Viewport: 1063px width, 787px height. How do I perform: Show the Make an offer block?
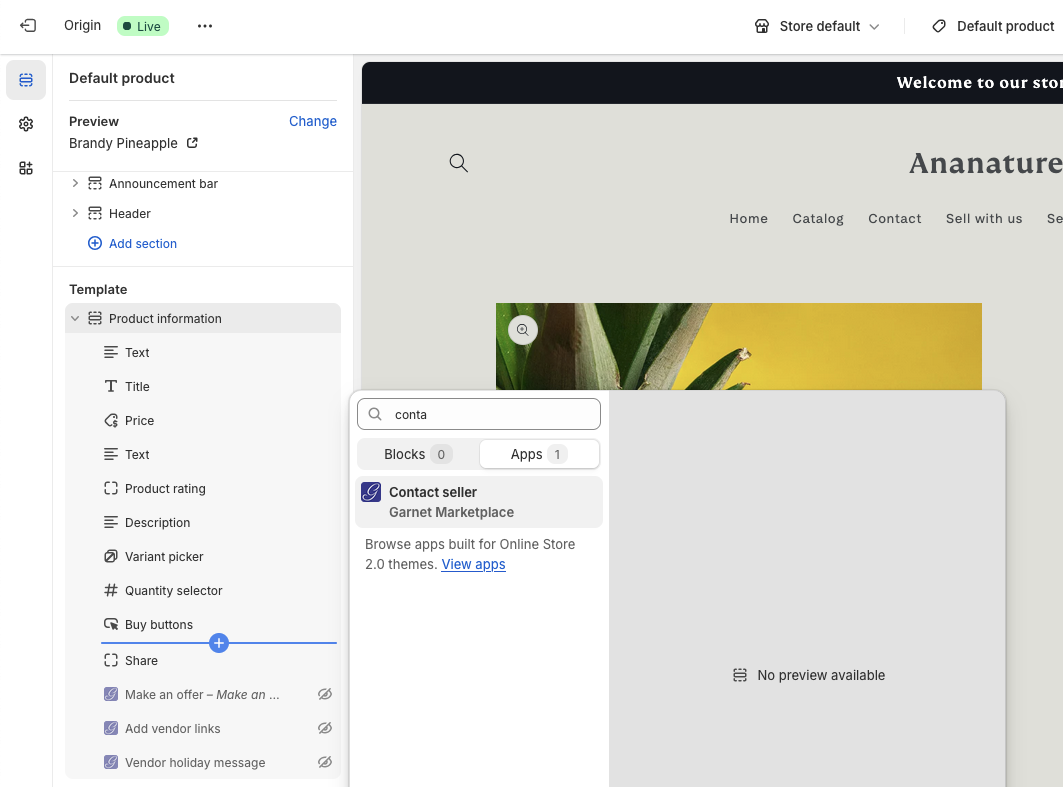[325, 694]
